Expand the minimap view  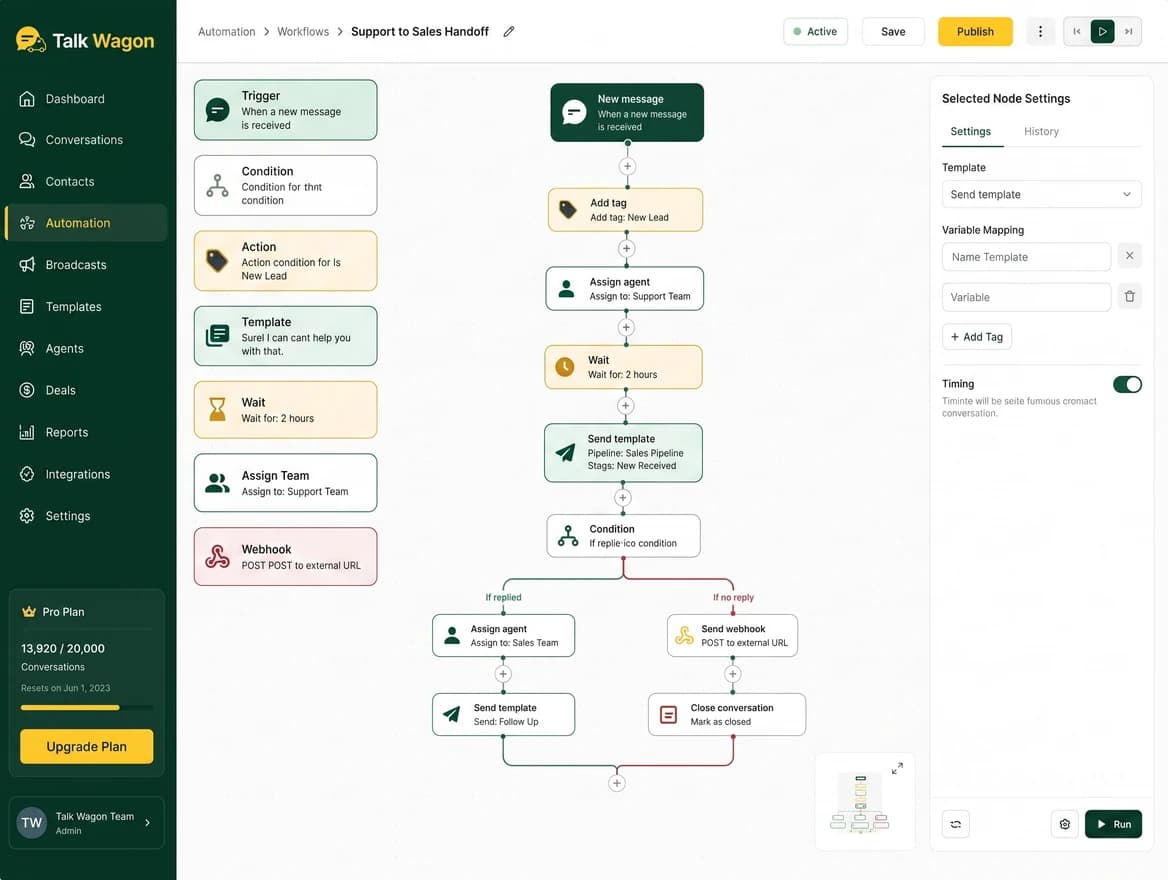click(x=898, y=768)
